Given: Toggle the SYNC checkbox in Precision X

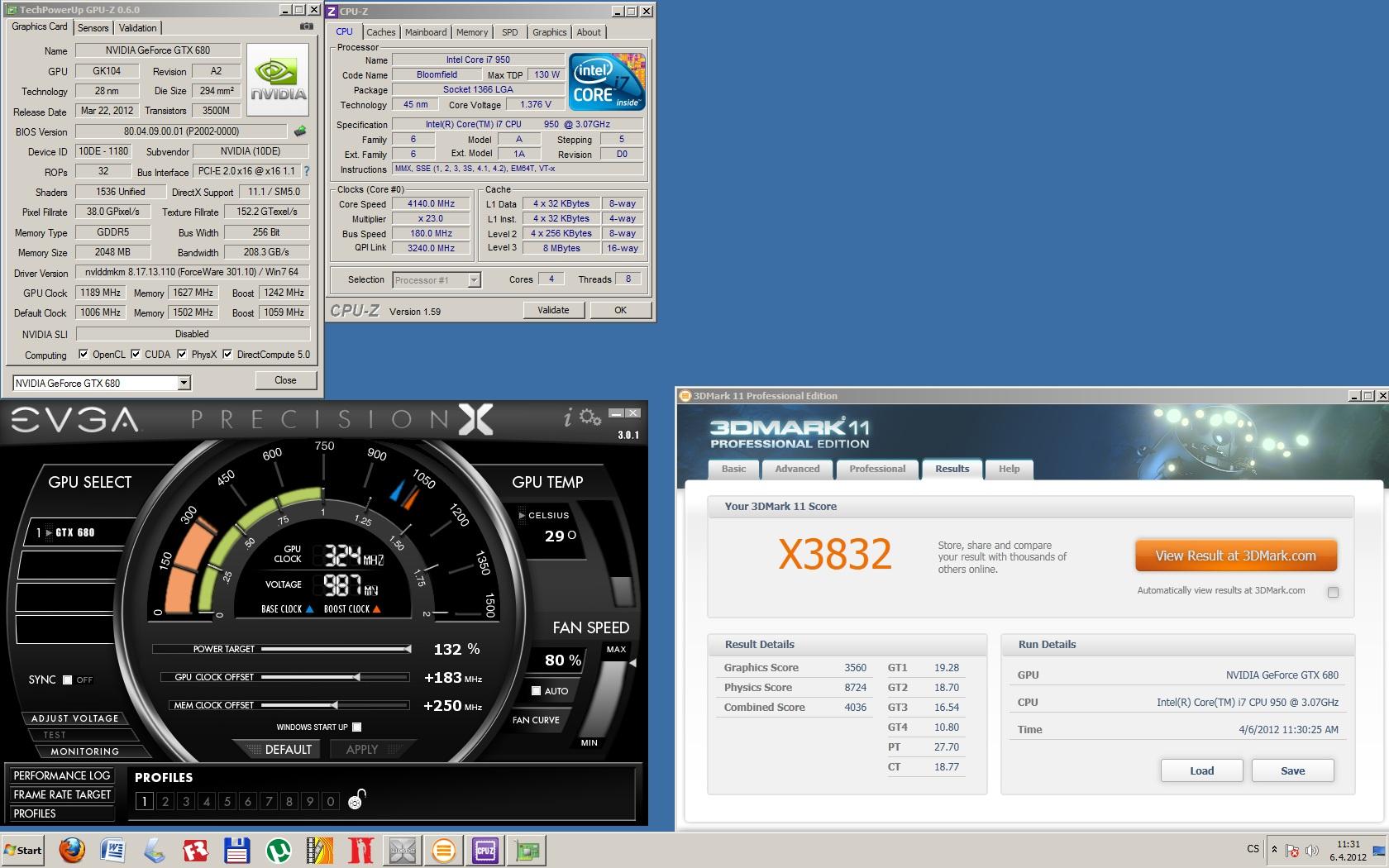Looking at the screenshot, I should (68, 680).
